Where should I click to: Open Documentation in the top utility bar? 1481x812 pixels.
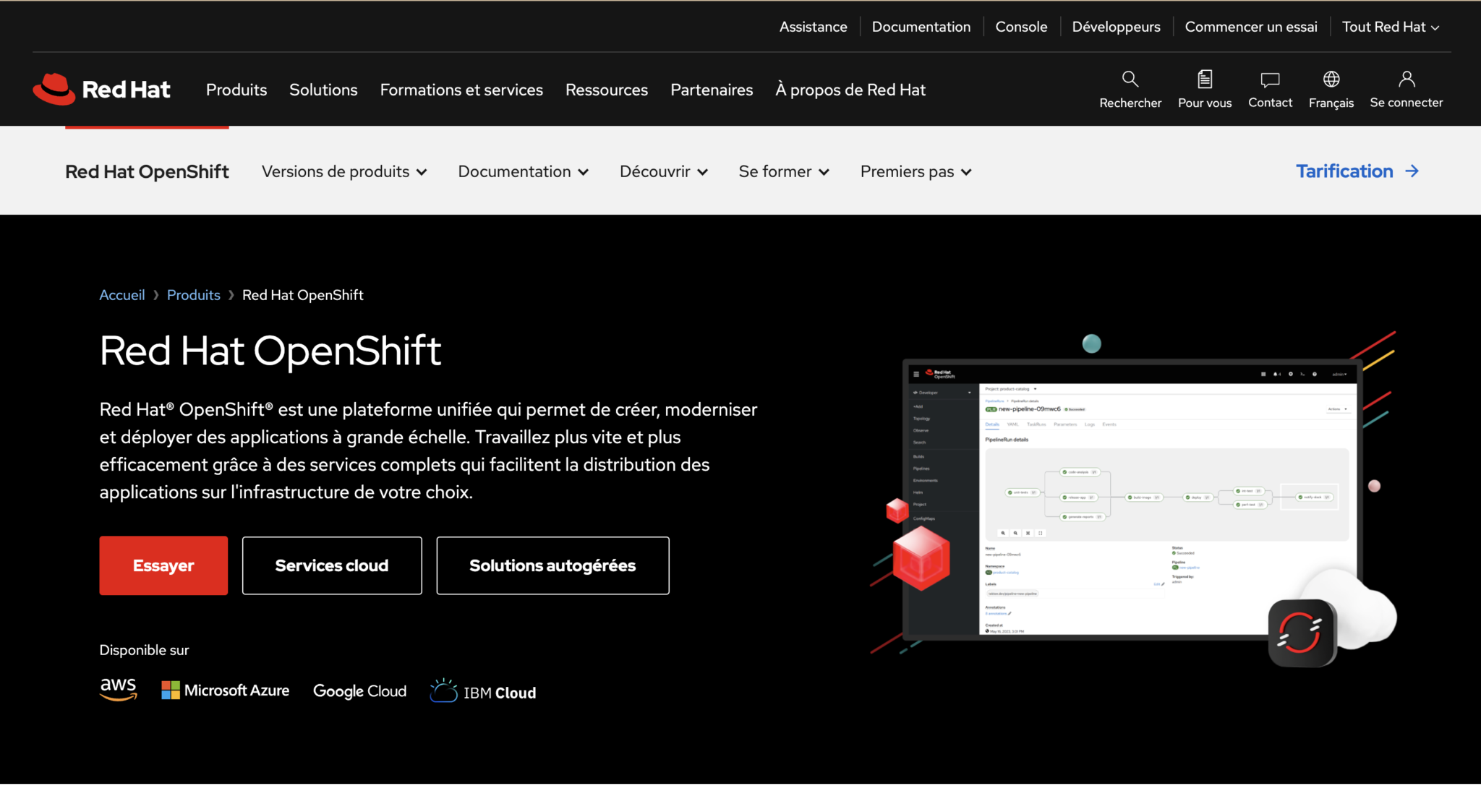(x=921, y=27)
